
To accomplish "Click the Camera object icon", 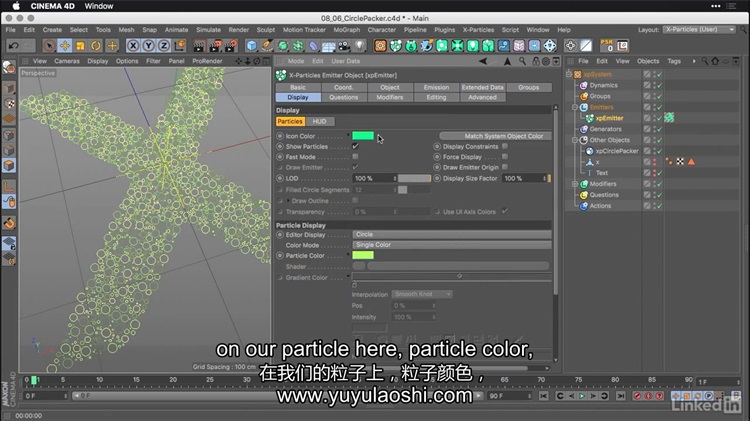I will (x=344, y=46).
